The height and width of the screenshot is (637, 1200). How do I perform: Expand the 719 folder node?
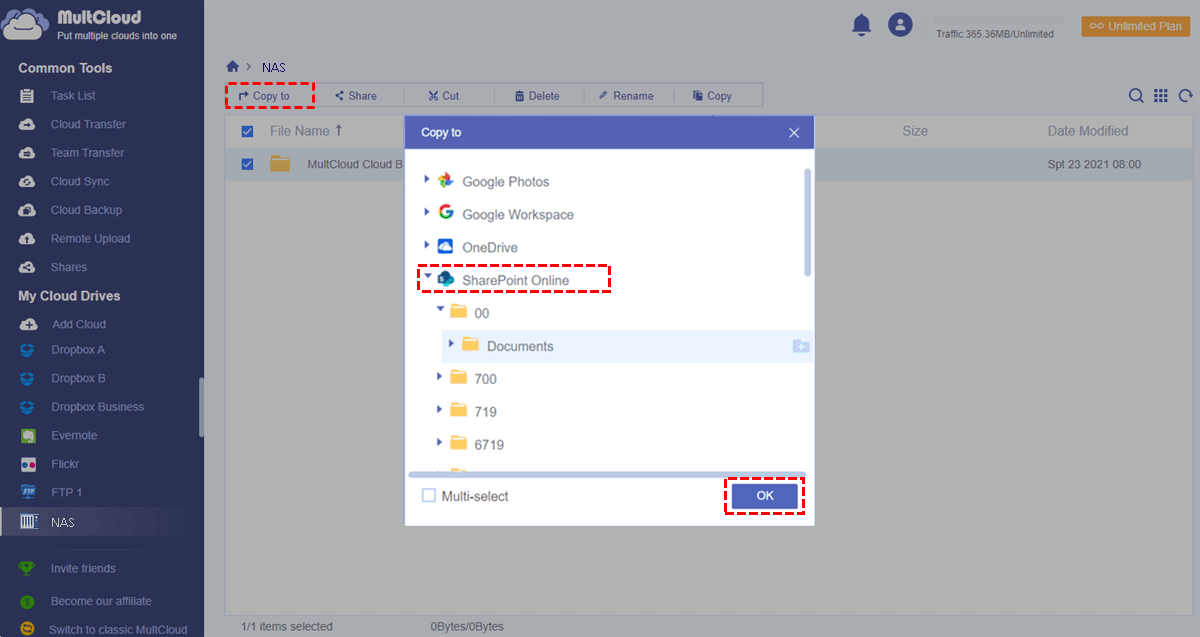click(x=439, y=410)
